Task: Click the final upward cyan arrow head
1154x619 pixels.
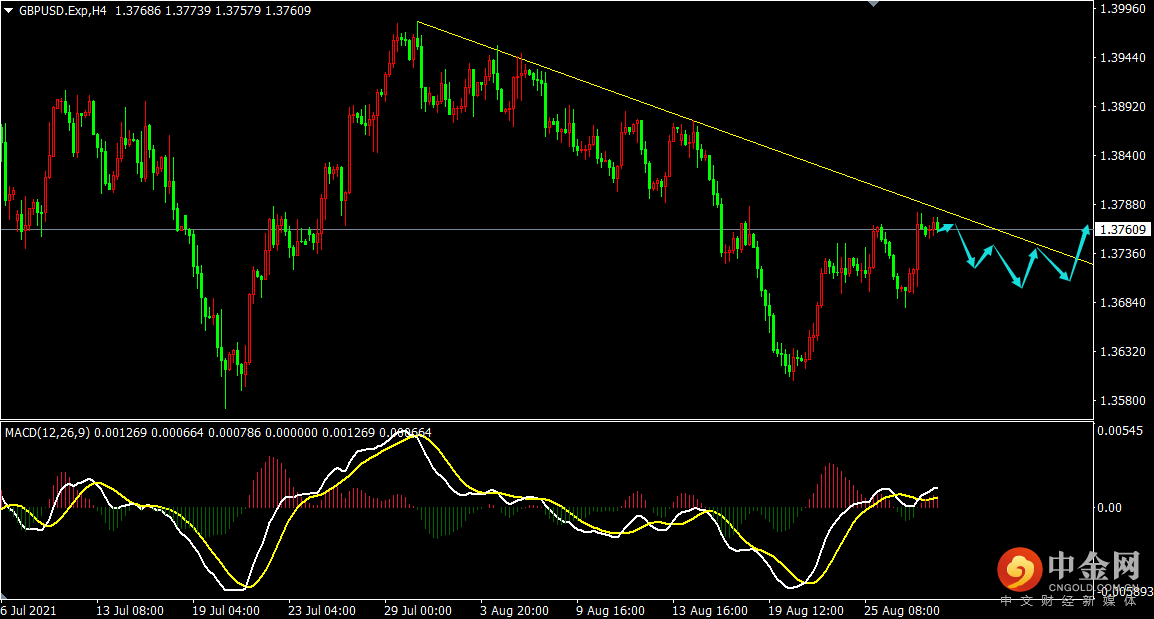Action: point(1085,229)
